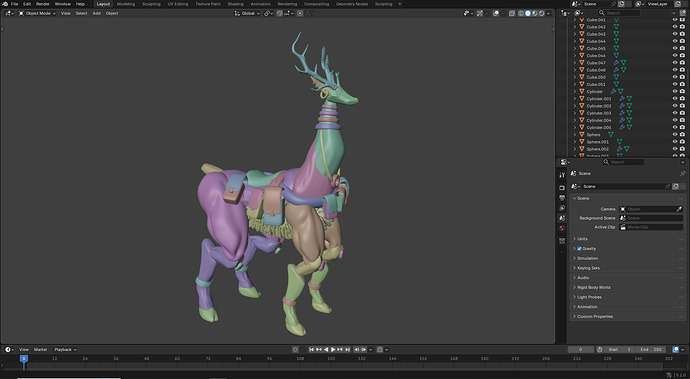
Task: Hide Cube.044 with its eye icon
Action: [x=675, y=41]
